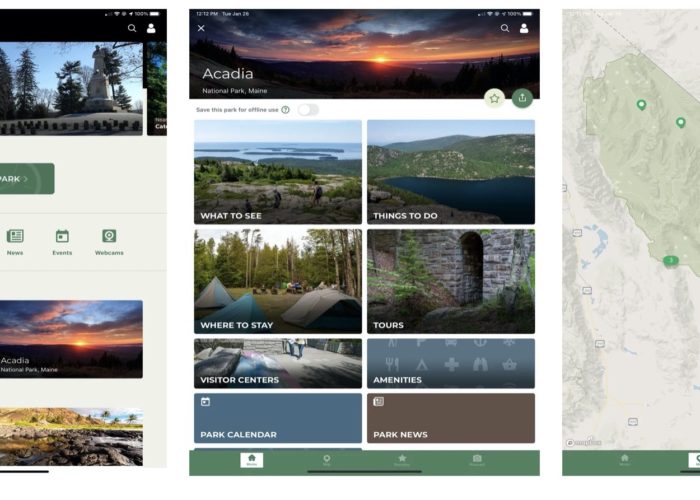The height and width of the screenshot is (500, 700).
Task: Favorite Acadia with the star button
Action: [494, 98]
